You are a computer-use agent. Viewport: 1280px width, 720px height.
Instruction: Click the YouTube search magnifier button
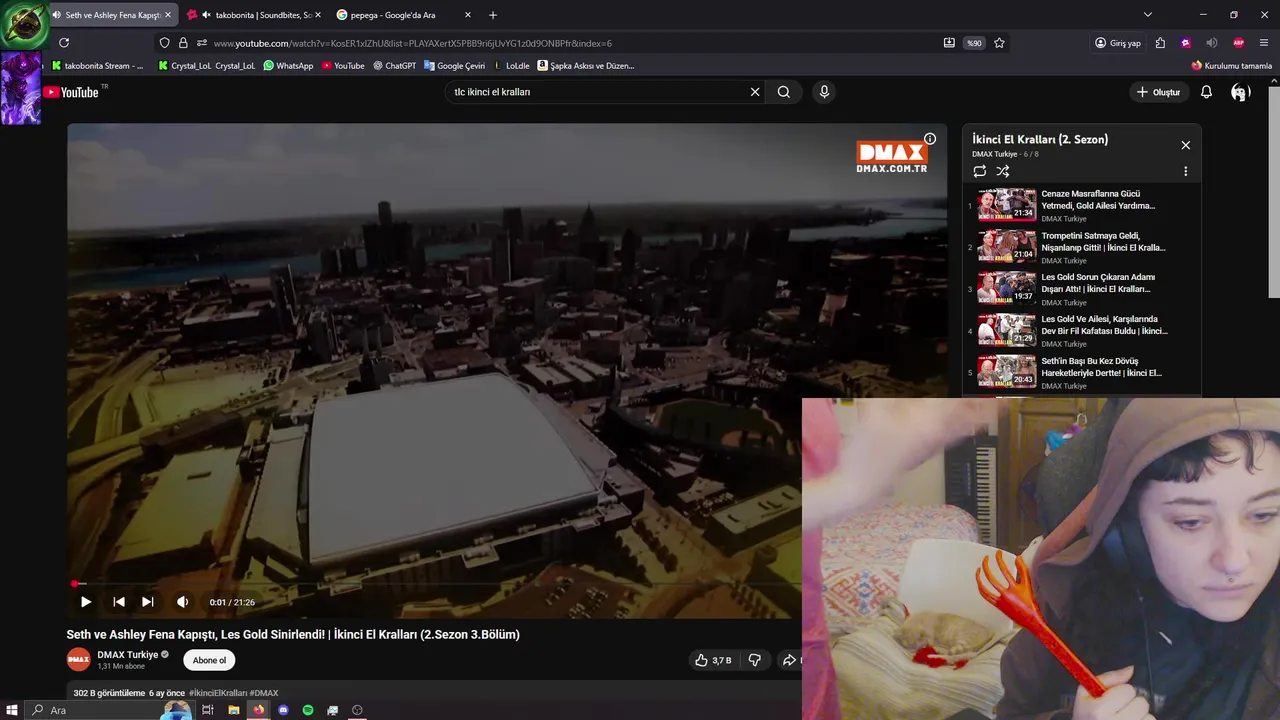[784, 92]
